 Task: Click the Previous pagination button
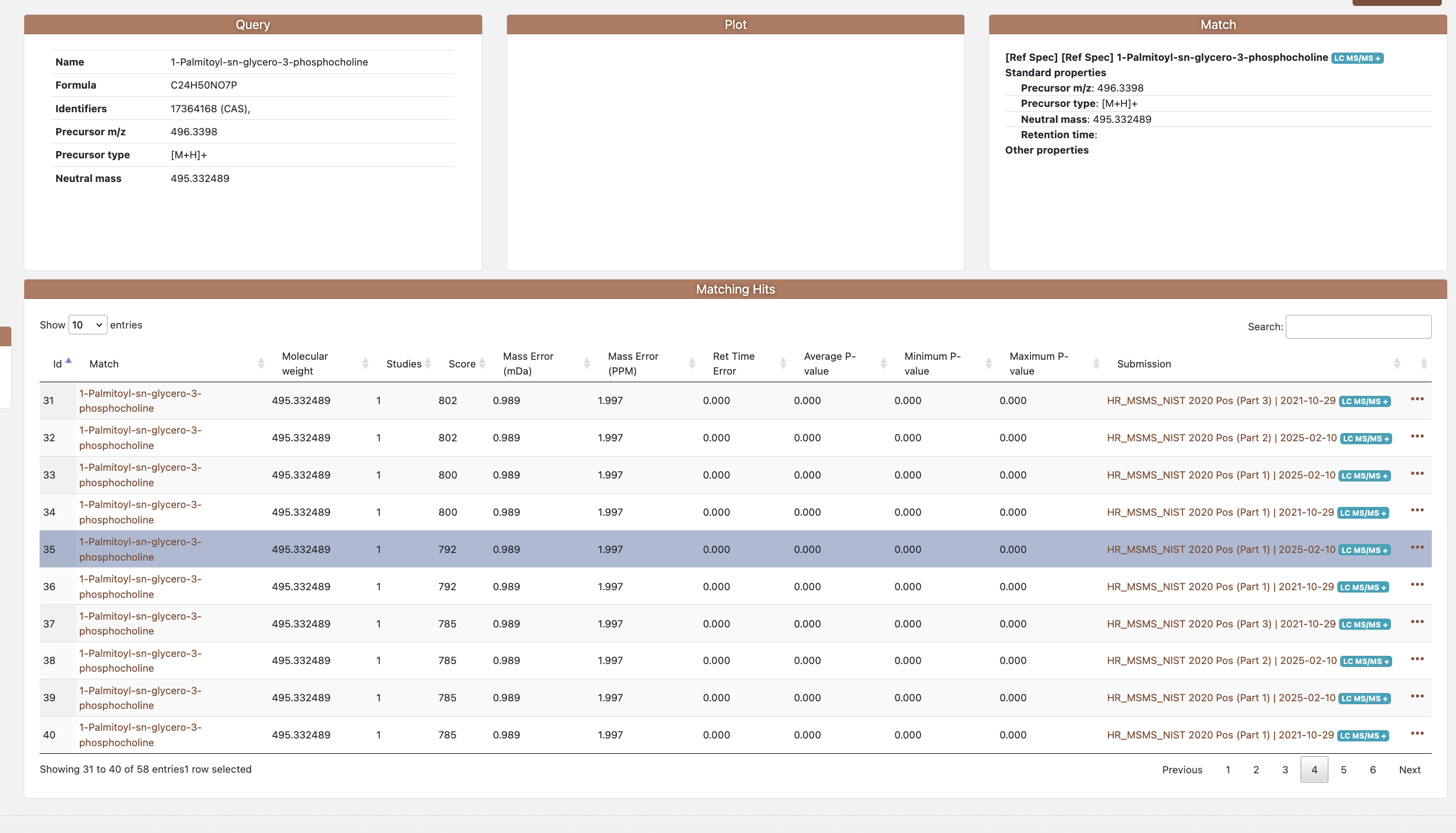pos(1182,770)
